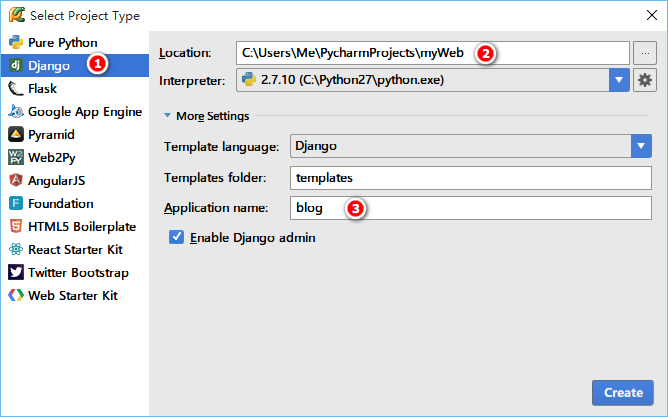Browse for location with the ellipsis button

click(645, 53)
